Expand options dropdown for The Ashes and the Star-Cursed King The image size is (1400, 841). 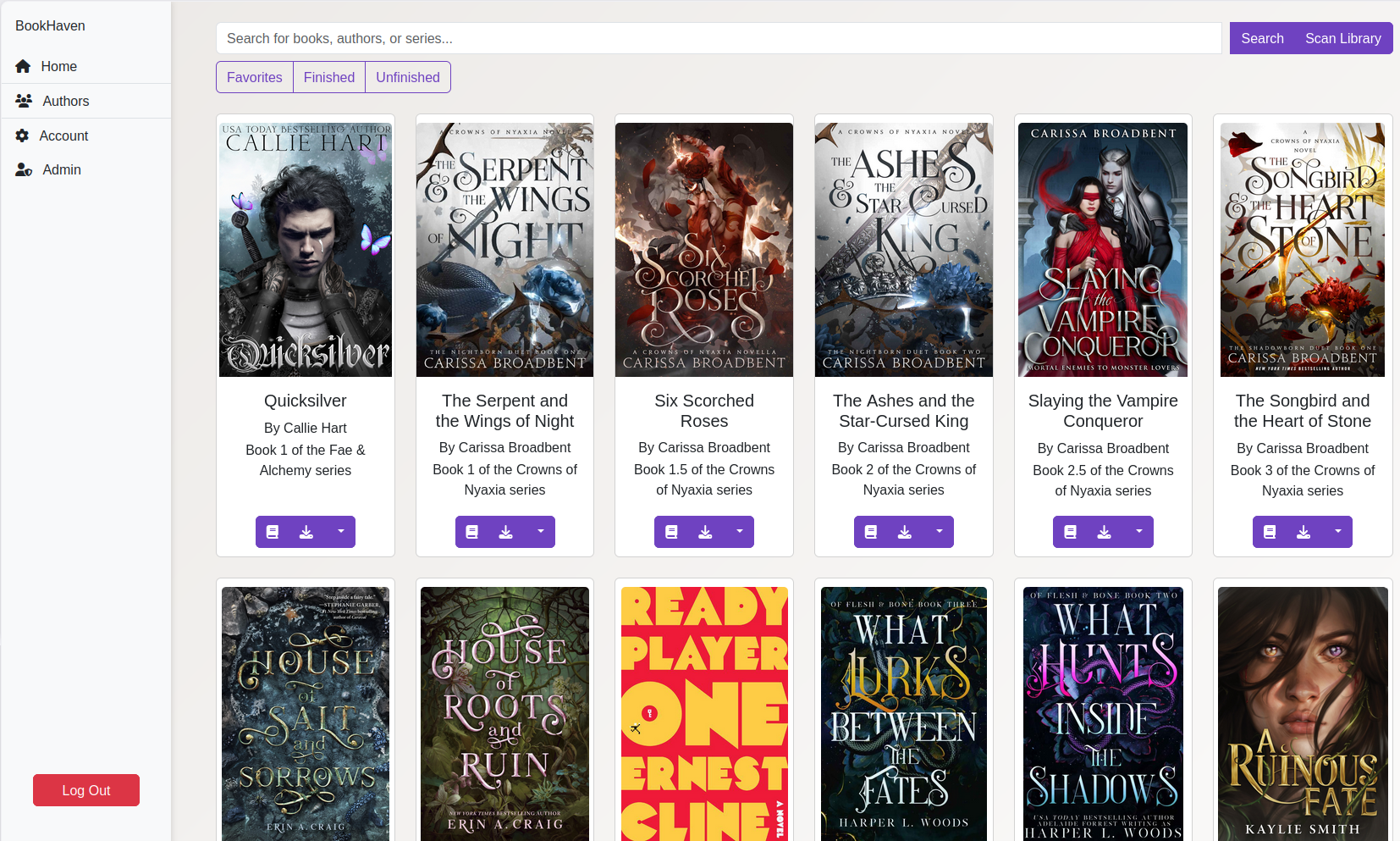[x=939, y=532]
